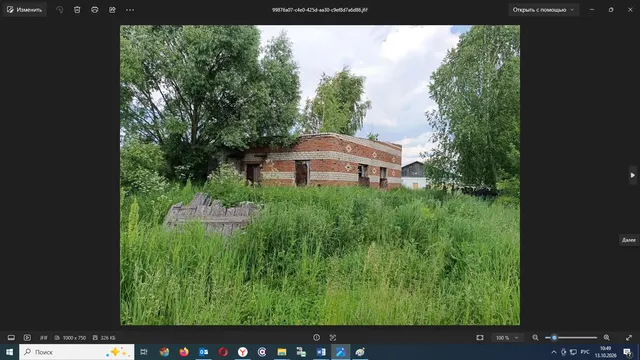The height and width of the screenshot is (360, 640).
Task: Start slideshow with the play icon
Action: click(27, 338)
